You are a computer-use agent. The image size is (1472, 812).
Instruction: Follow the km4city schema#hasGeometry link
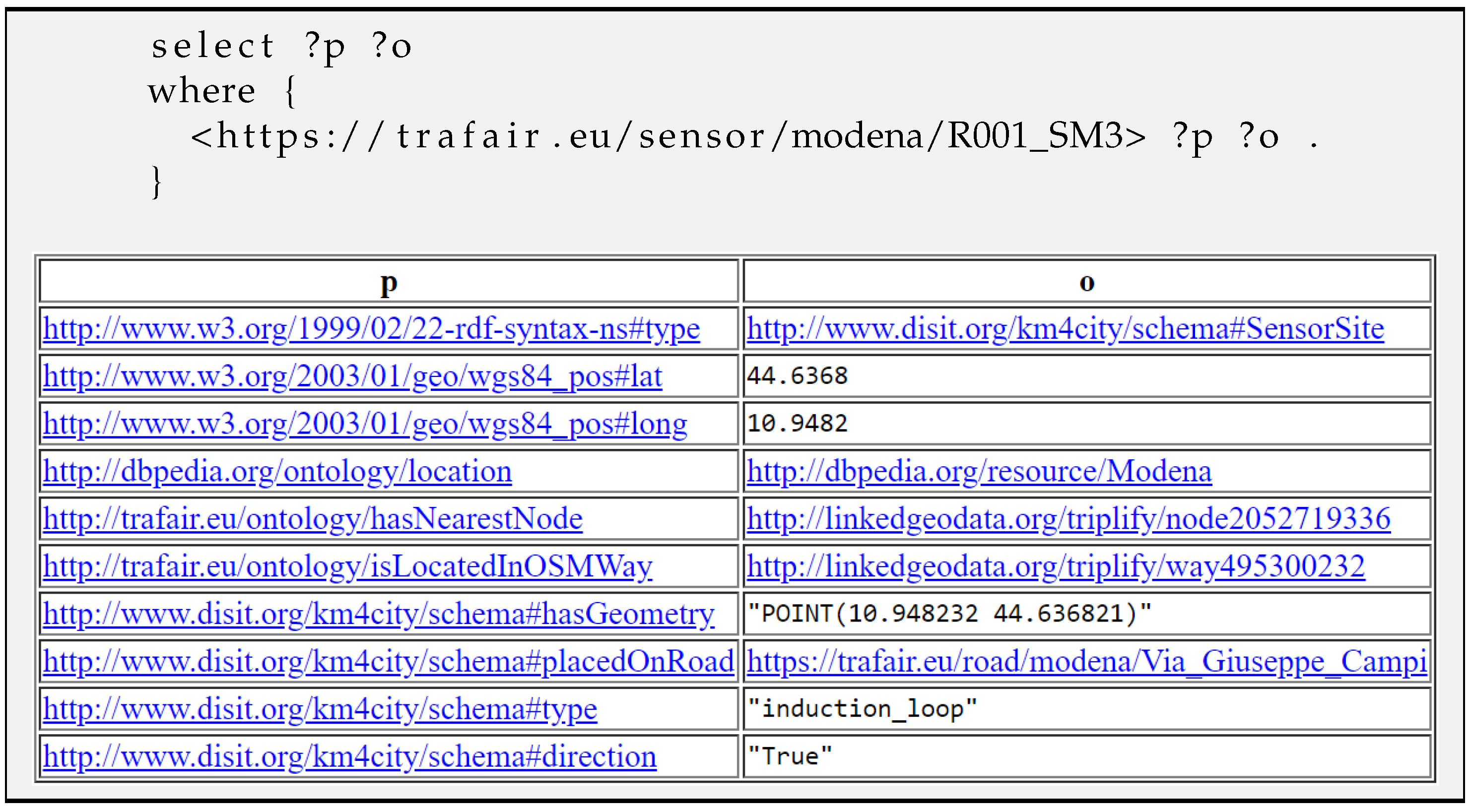378,615
